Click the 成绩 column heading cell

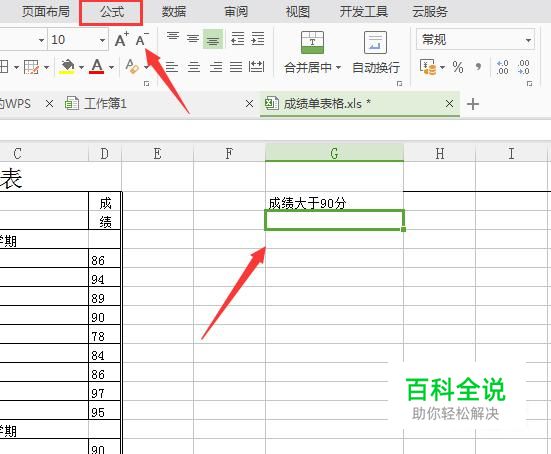[x=105, y=211]
